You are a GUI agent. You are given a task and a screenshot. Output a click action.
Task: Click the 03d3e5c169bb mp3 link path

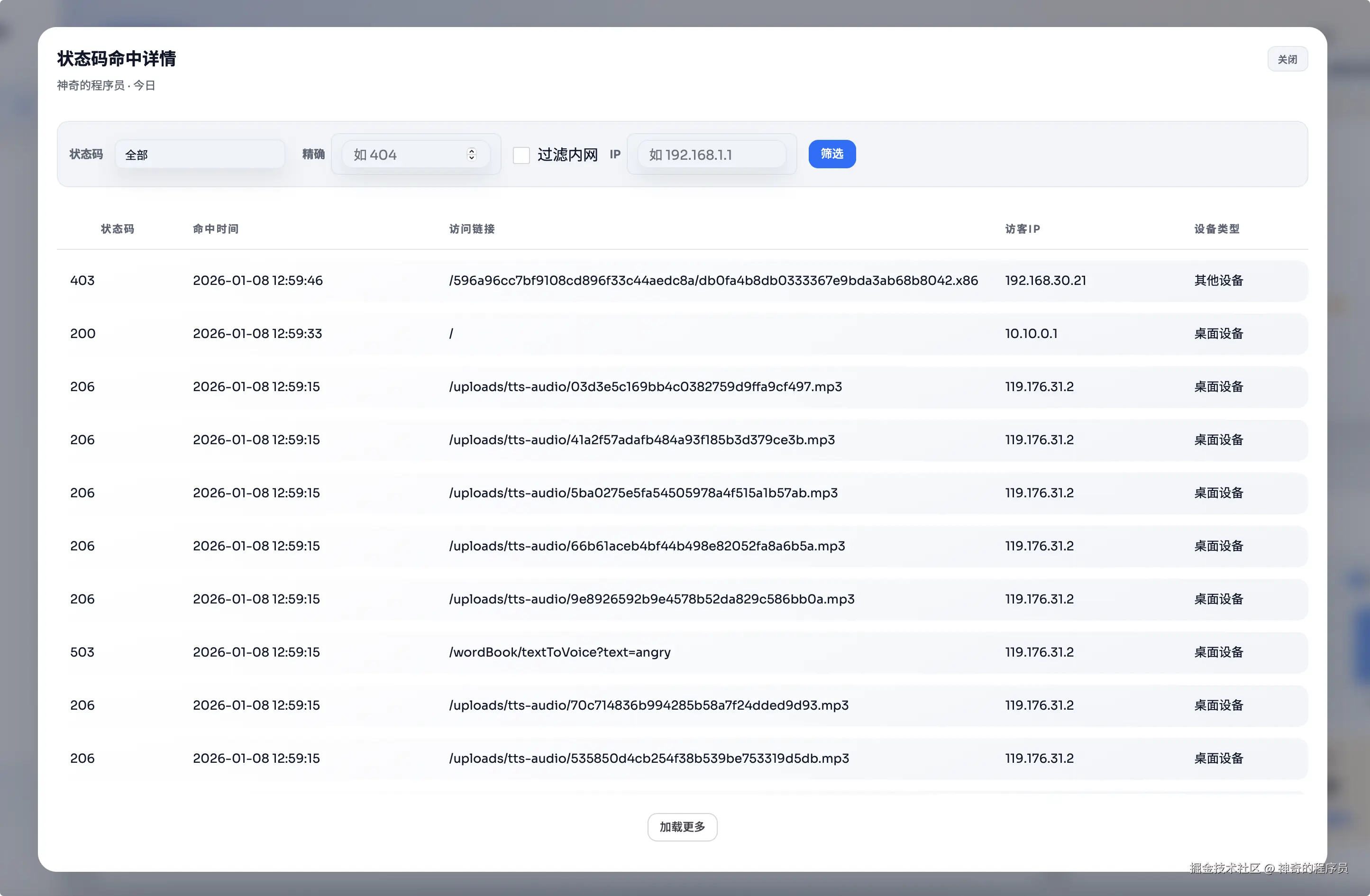click(x=645, y=386)
